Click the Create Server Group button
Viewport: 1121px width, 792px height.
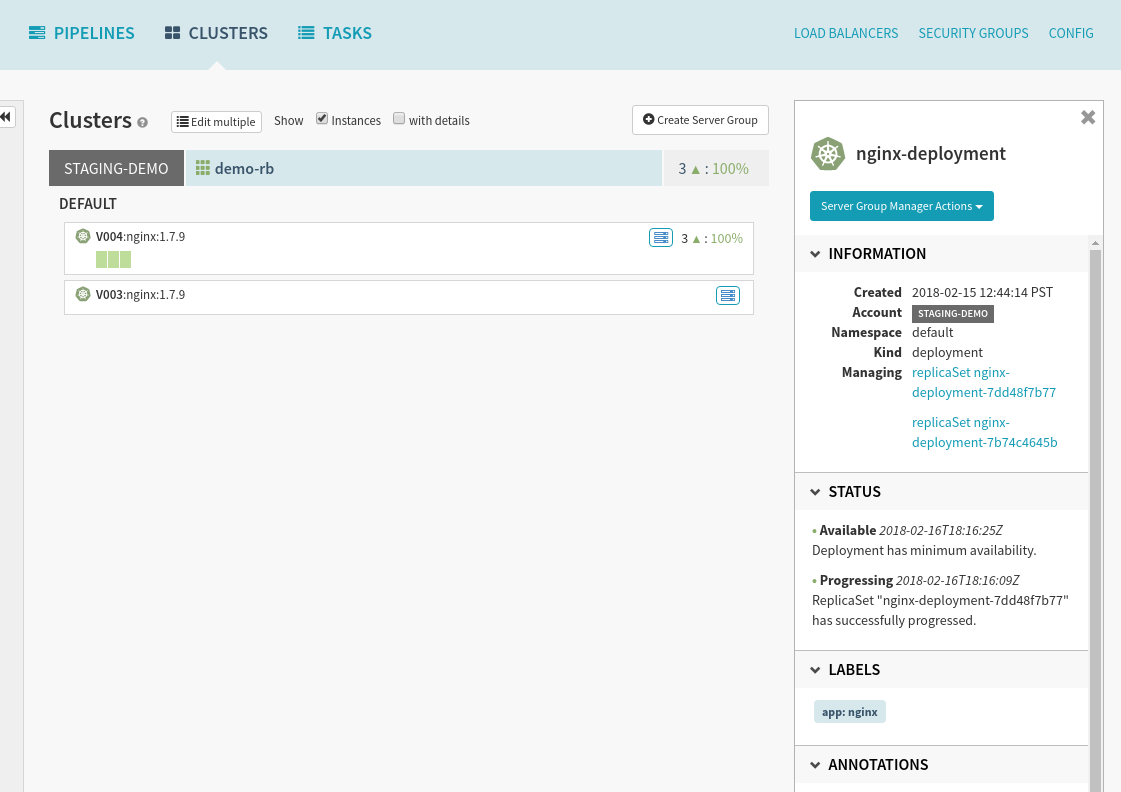point(700,120)
